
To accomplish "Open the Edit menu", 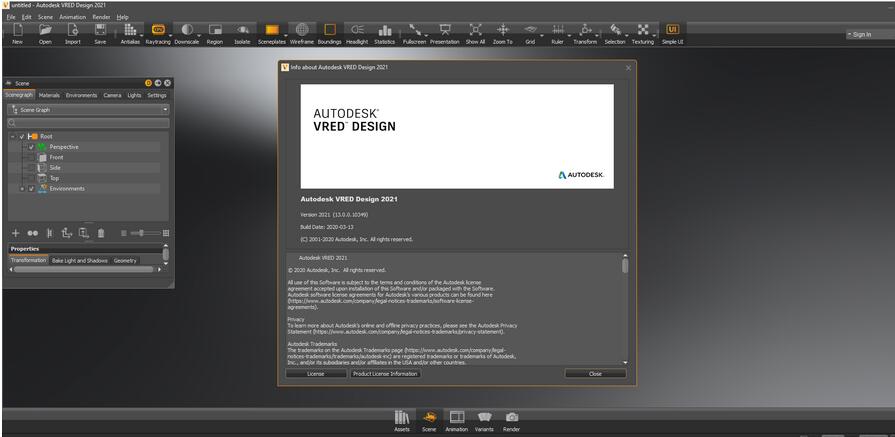I will click(x=26, y=17).
